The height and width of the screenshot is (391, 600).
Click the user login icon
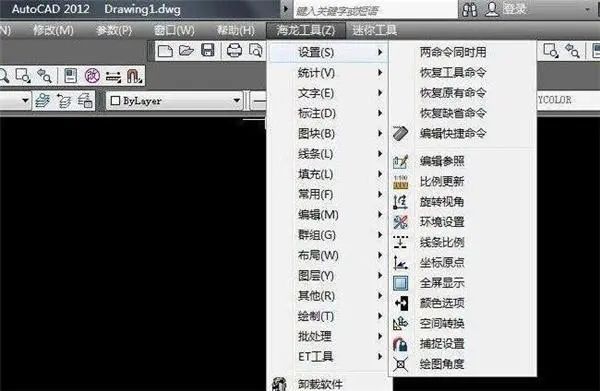pos(492,9)
